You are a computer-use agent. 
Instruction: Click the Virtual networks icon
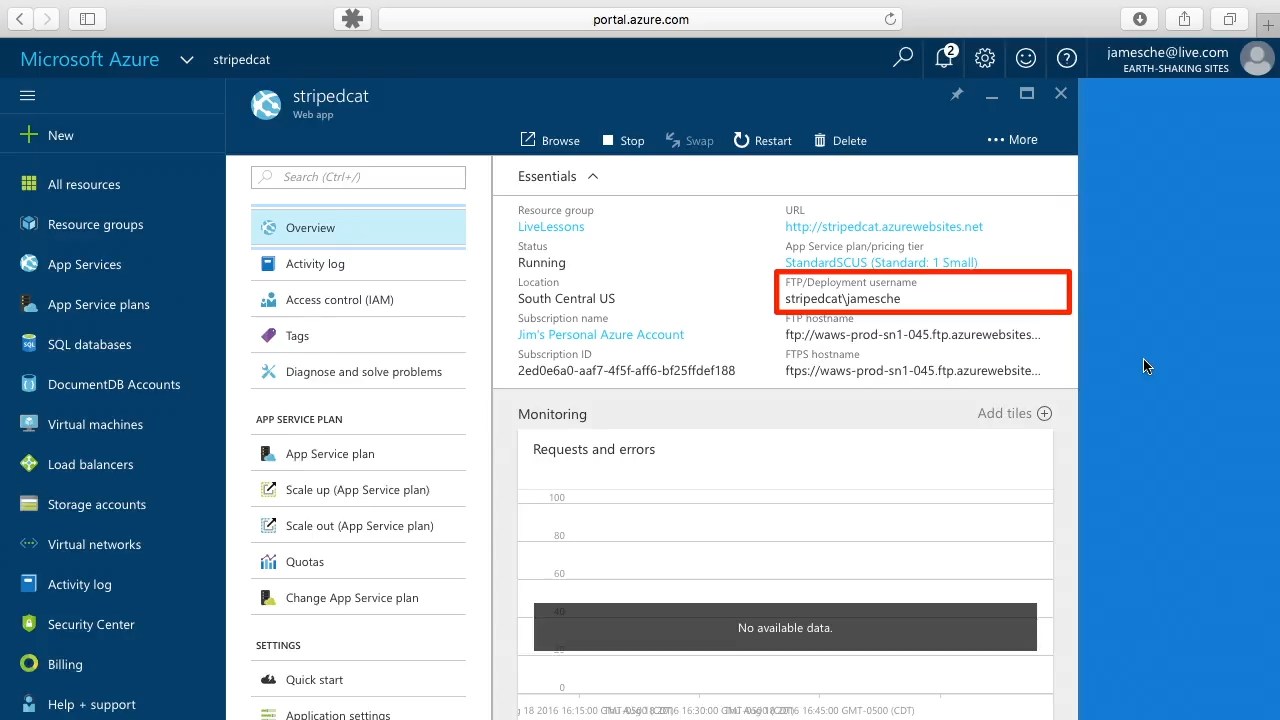click(28, 544)
